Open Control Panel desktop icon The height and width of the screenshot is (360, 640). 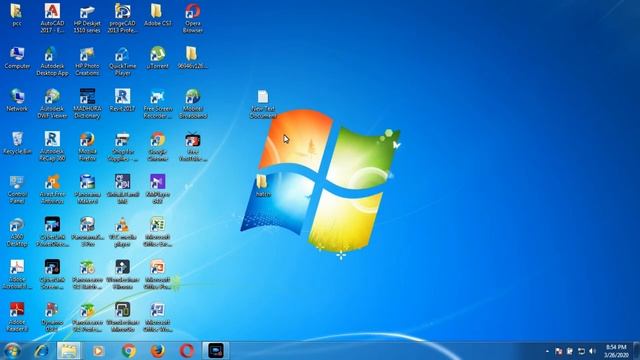[17, 189]
